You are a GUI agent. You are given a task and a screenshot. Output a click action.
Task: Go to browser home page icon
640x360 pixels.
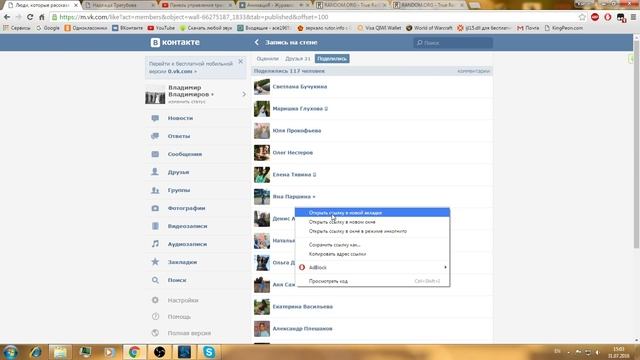tap(41, 17)
